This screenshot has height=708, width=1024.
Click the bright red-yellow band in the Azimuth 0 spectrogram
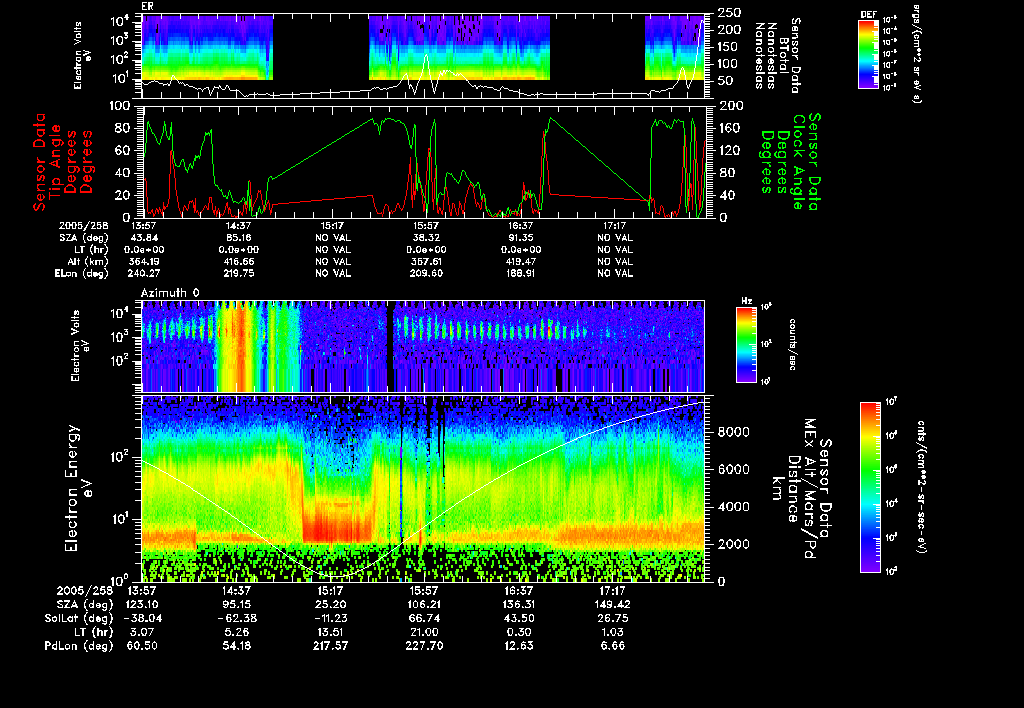pyautogui.click(x=240, y=345)
